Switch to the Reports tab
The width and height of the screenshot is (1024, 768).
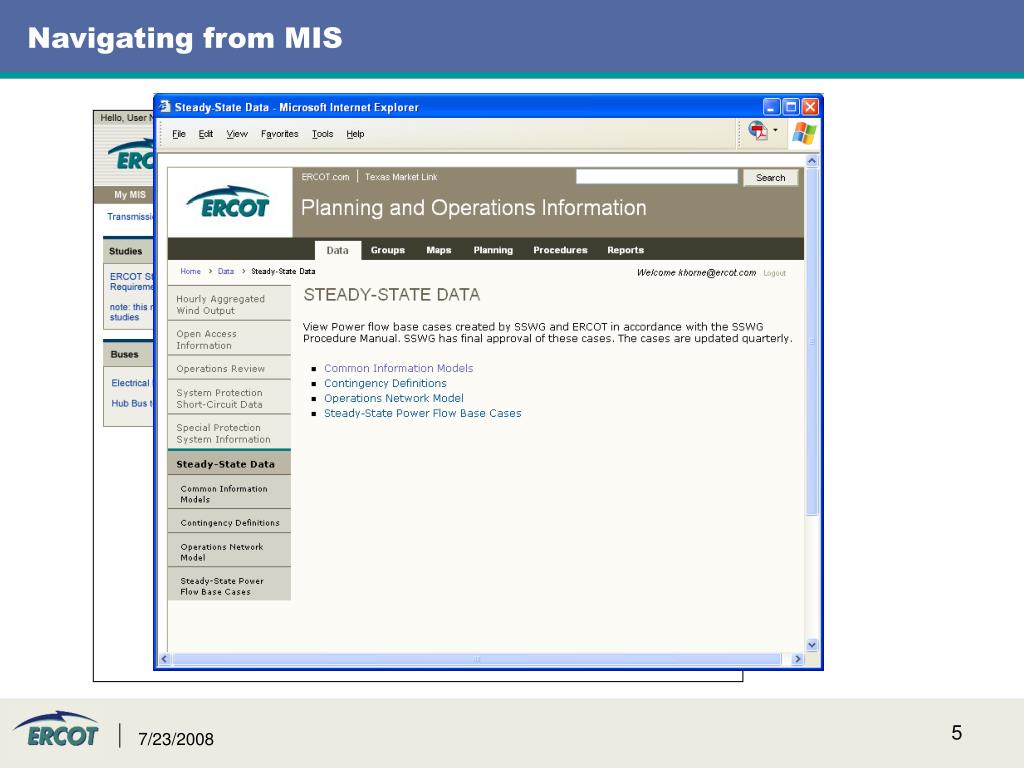coord(626,250)
